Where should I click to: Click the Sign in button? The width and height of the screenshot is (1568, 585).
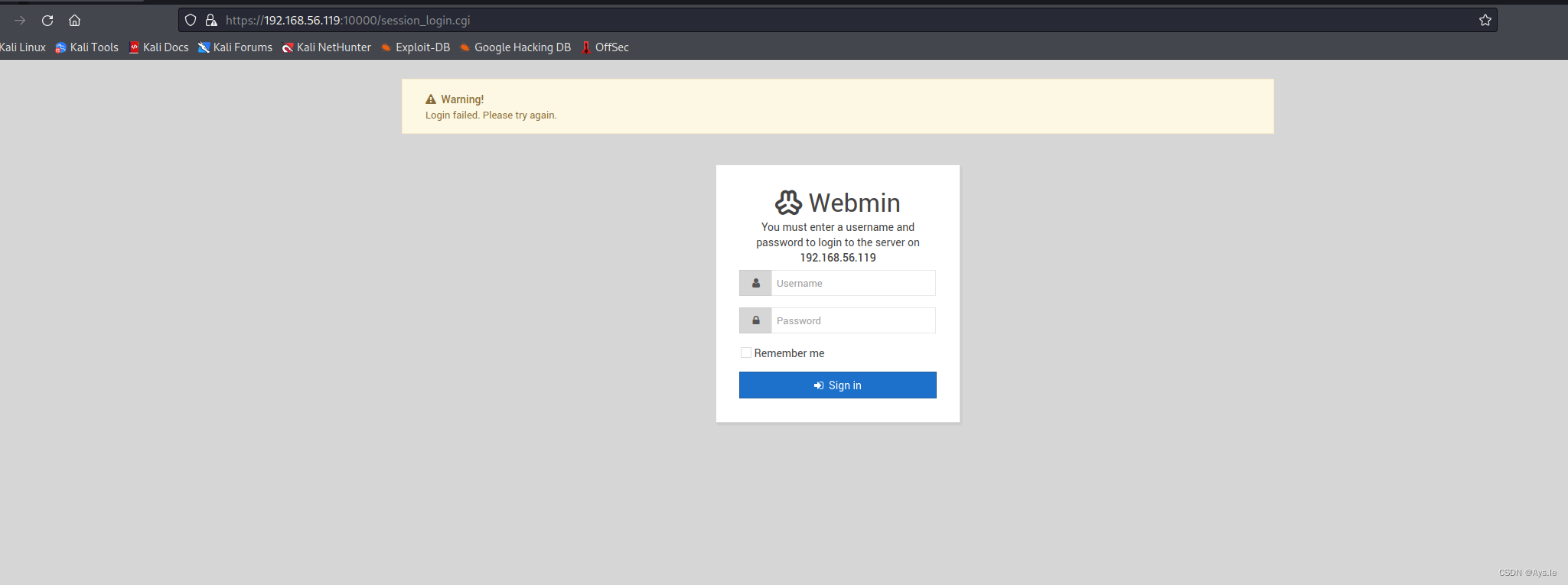click(838, 385)
